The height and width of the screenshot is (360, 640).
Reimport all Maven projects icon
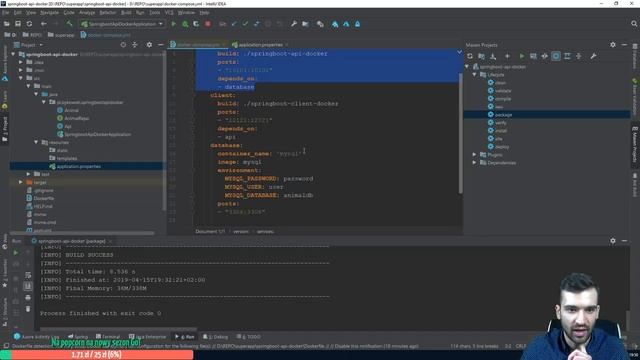click(470, 56)
